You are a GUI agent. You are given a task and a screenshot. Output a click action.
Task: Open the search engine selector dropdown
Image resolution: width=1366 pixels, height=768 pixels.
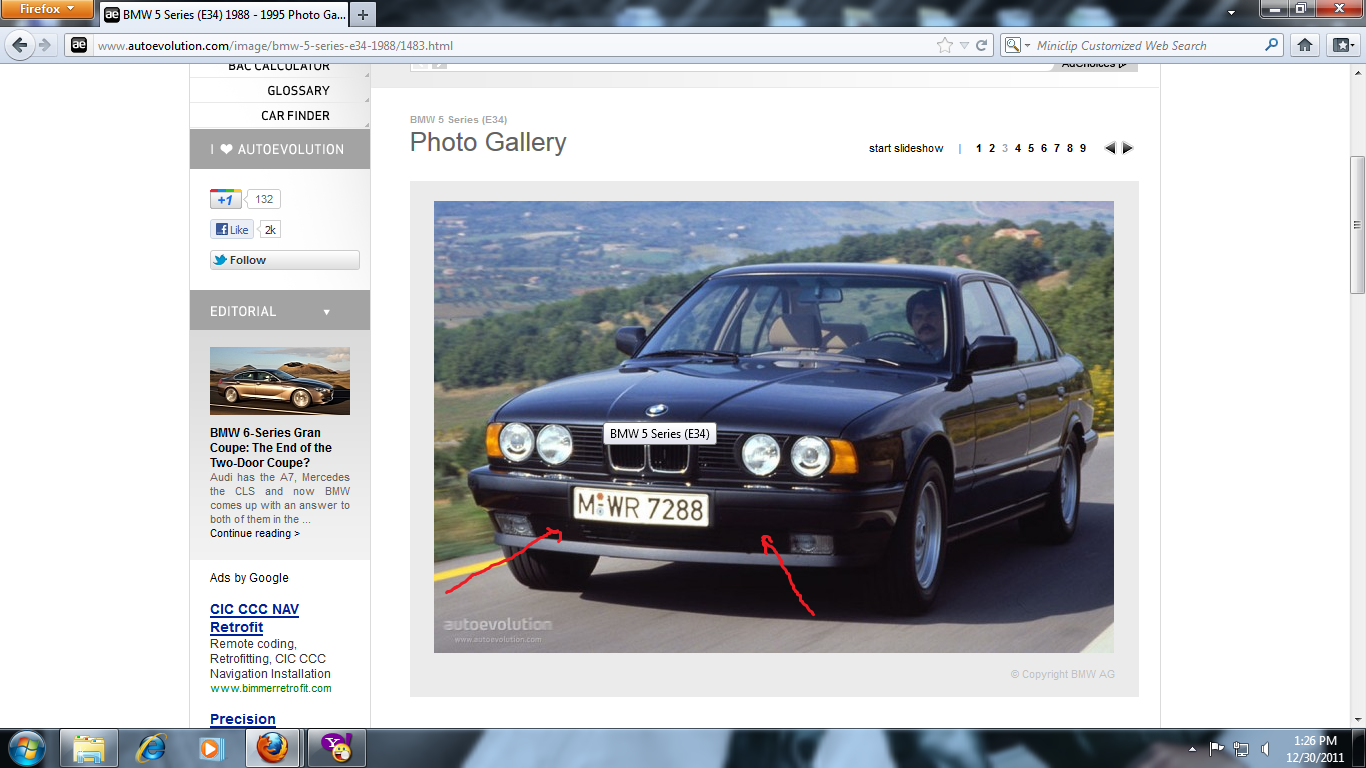coord(1017,45)
